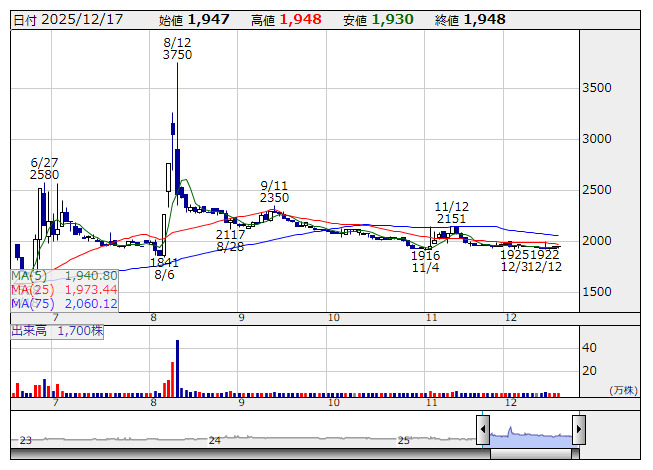Image resolution: width=653 pixels, height=470 pixels.
Task: Click the right arrow handle of the range navigator
Action: pos(578,431)
